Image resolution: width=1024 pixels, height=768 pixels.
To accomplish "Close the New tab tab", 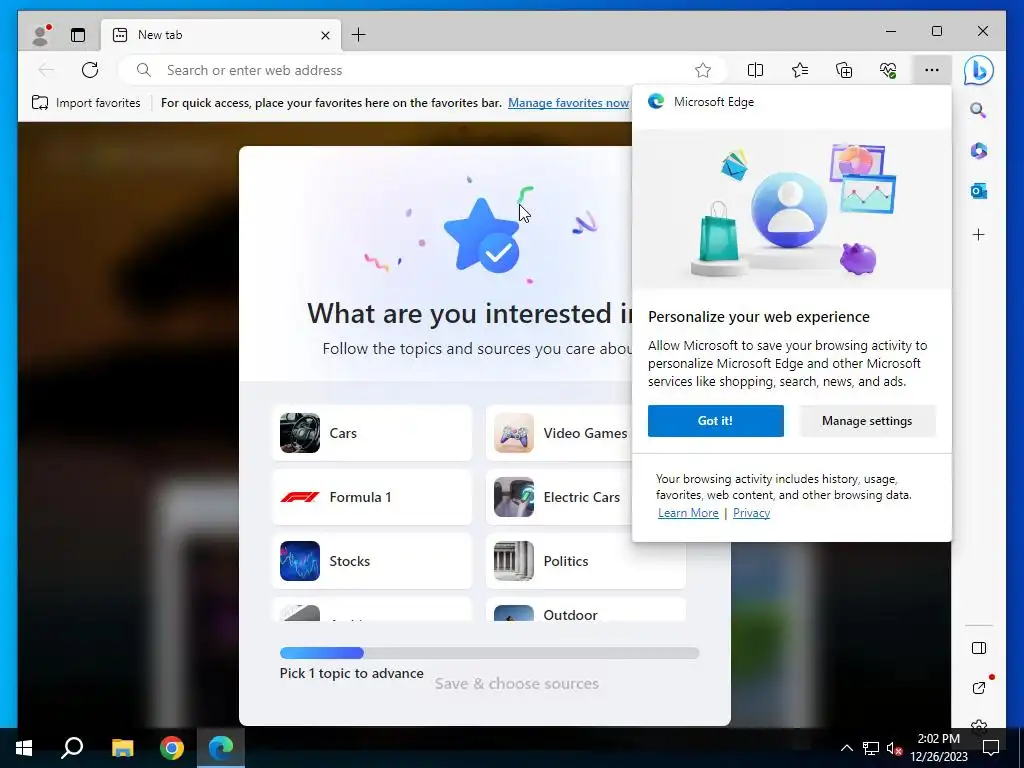I will pyautogui.click(x=325, y=35).
